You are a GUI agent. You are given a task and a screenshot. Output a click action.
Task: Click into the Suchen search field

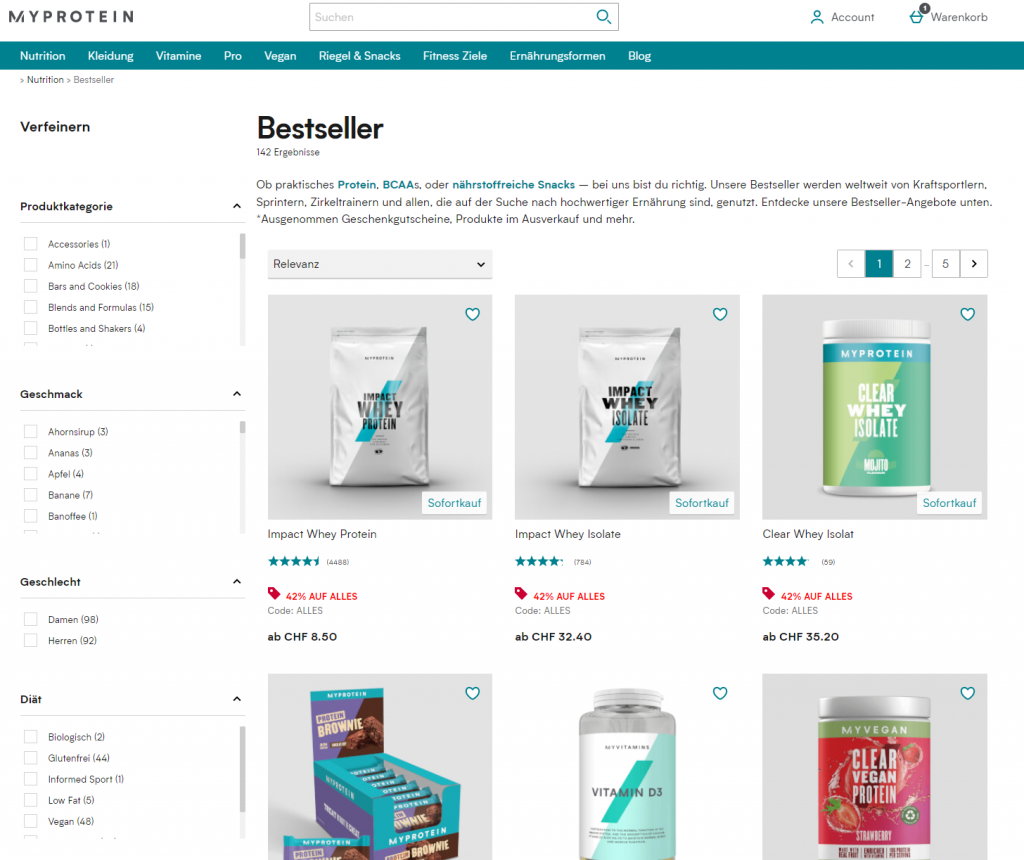[451, 17]
